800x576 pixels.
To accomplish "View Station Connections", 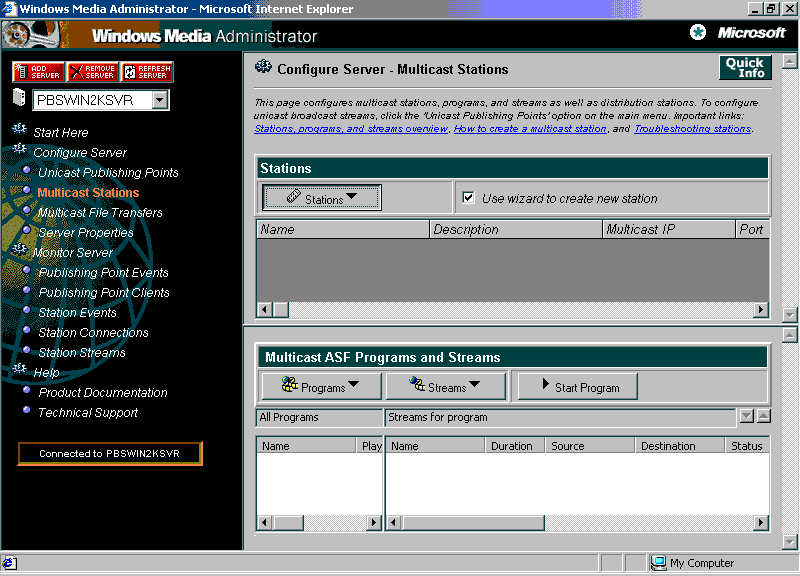I will [x=93, y=333].
